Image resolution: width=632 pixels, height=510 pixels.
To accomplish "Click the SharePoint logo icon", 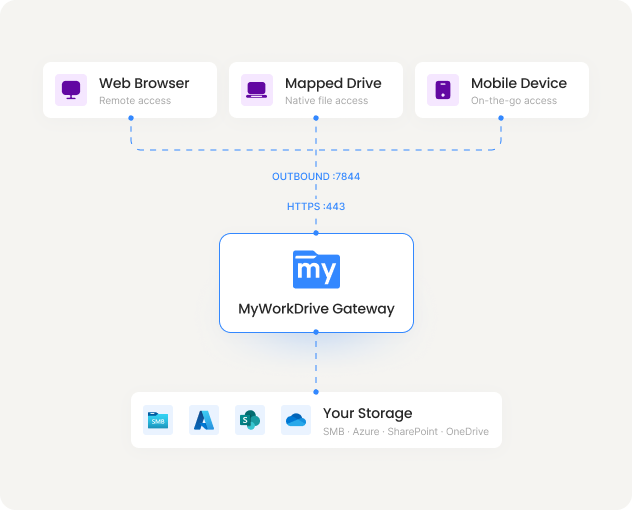I will (x=250, y=420).
